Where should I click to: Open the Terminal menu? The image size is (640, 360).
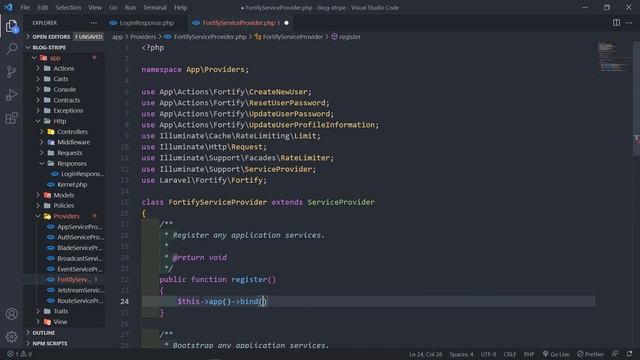coord(155,7)
